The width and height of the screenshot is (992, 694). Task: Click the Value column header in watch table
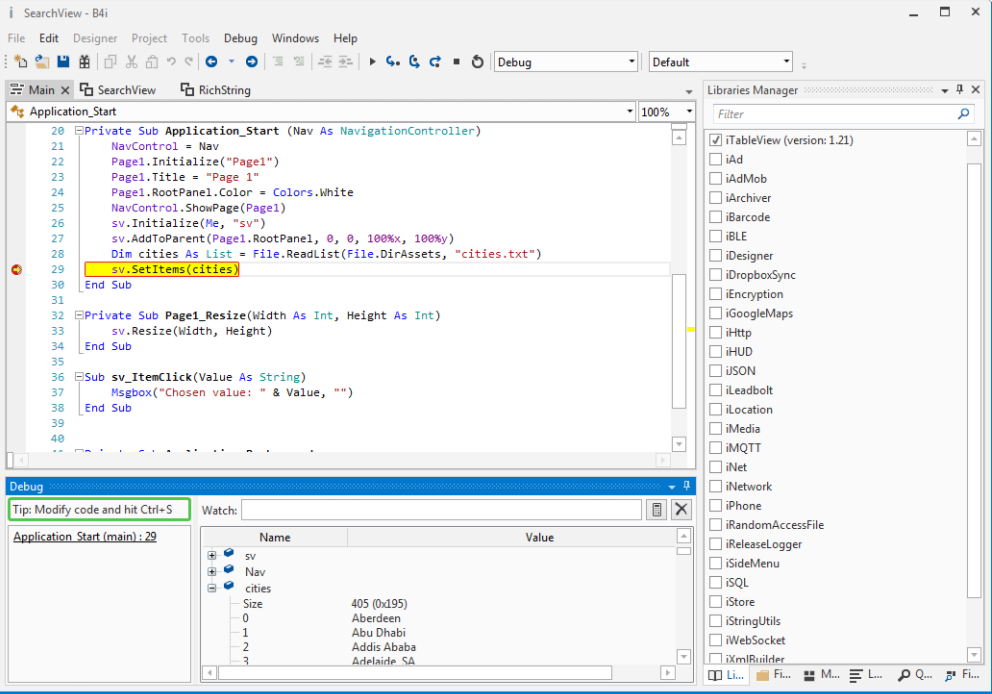coord(539,537)
